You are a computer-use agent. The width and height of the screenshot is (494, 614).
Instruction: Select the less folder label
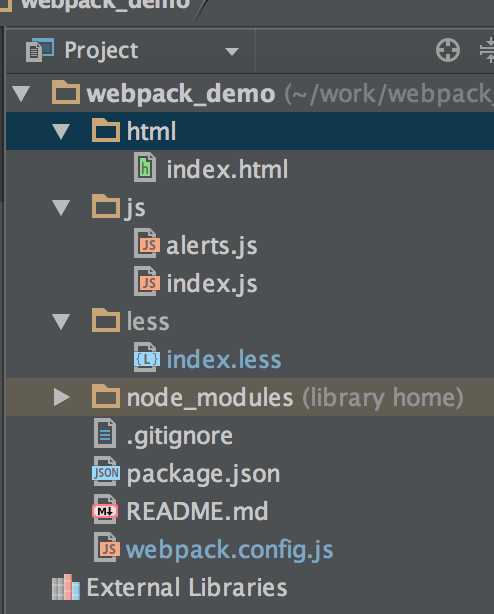[148, 322]
